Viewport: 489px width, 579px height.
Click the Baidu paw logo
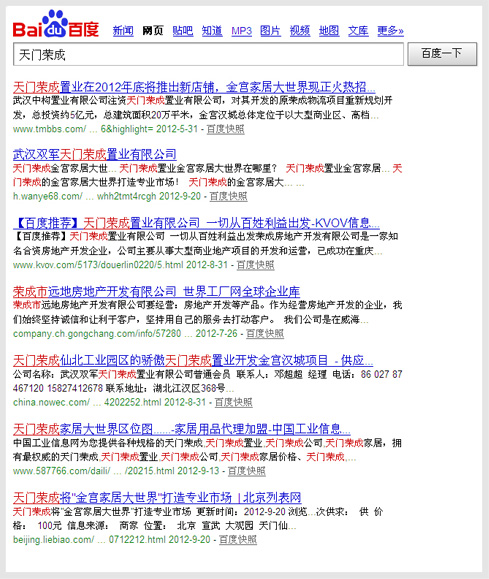click(56, 24)
